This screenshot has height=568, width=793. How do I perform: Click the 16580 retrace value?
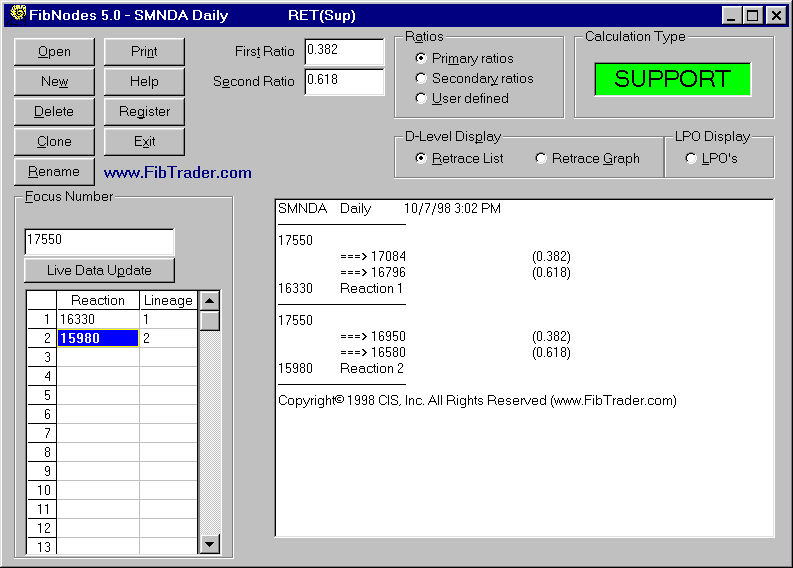tap(388, 353)
